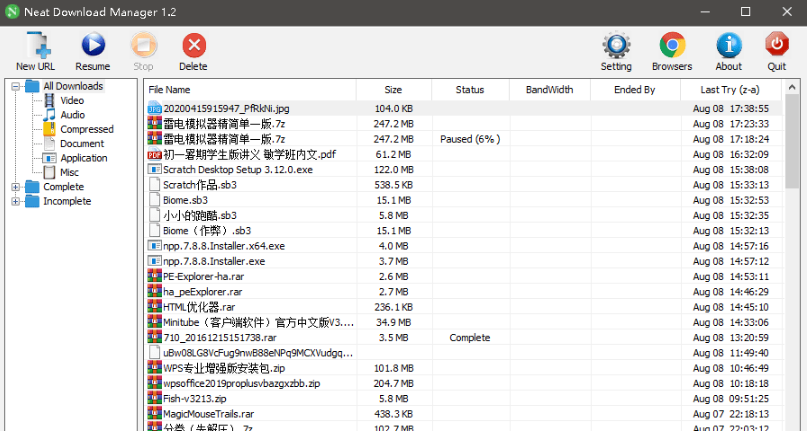Collapse the All Downloads tree node
Screen dimensions: 807x431
15,86
